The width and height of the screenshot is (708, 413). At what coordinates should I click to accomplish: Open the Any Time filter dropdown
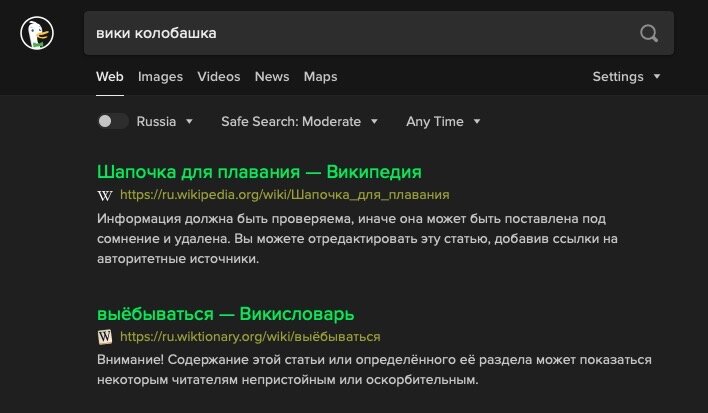click(443, 121)
